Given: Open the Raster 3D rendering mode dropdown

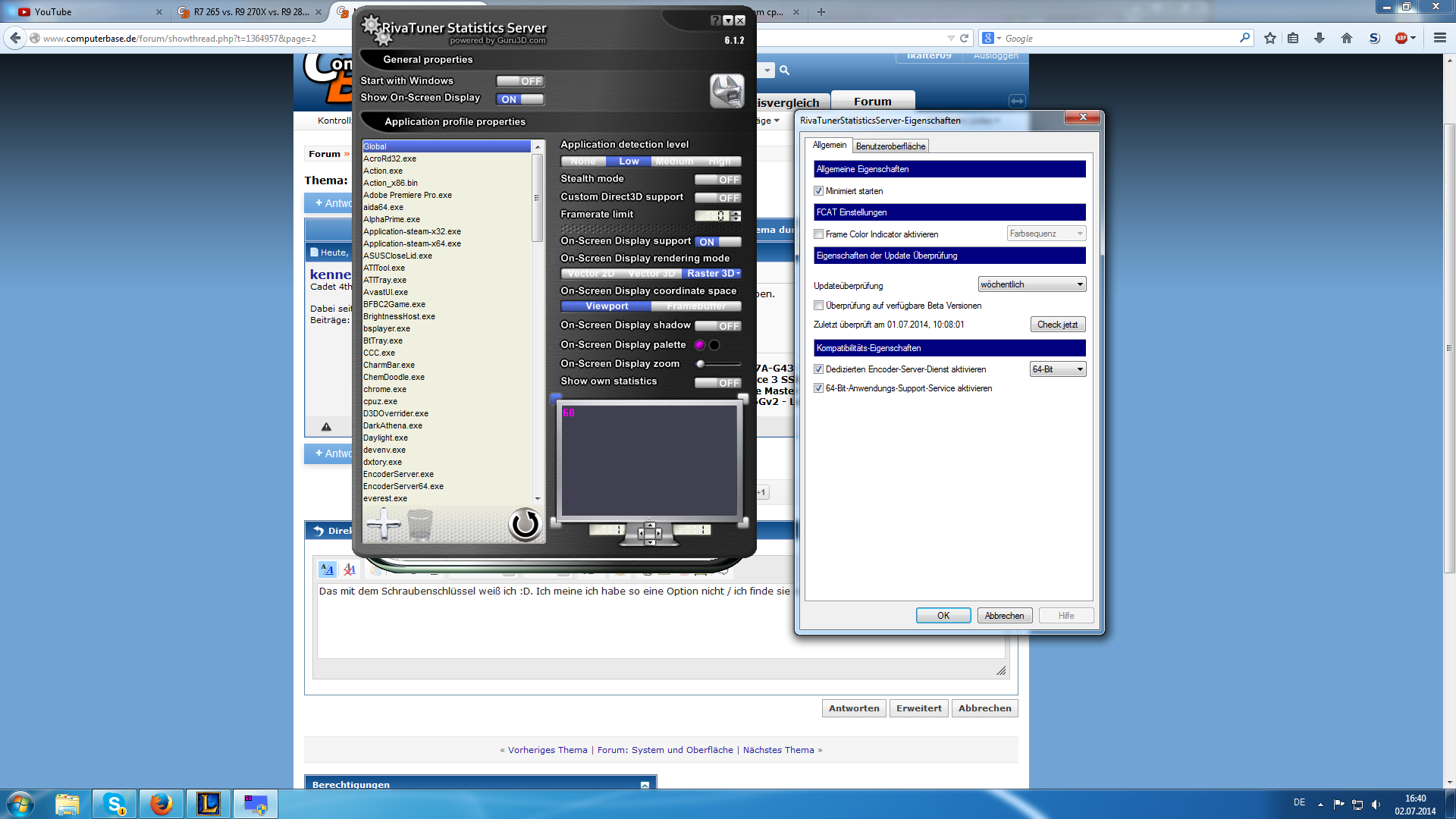Looking at the screenshot, I should pyautogui.click(x=713, y=274).
